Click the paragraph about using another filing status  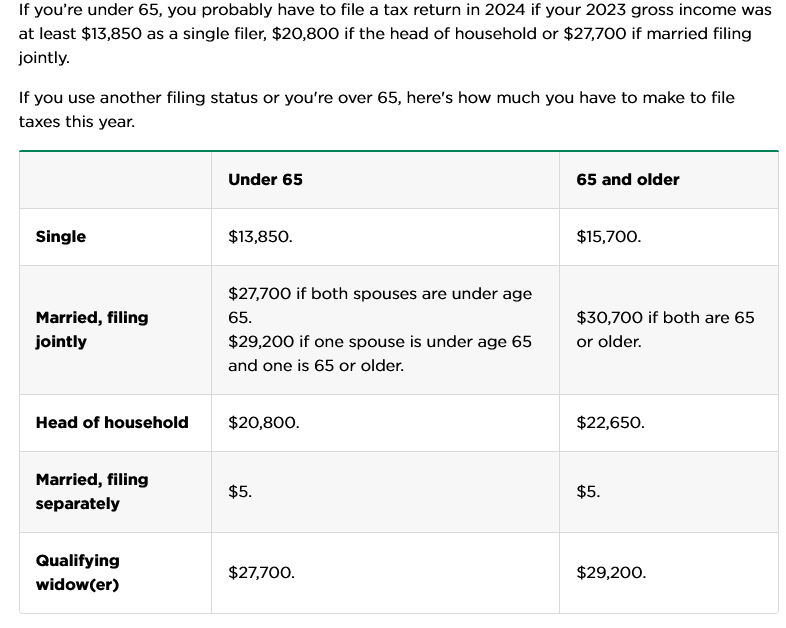pos(376,110)
